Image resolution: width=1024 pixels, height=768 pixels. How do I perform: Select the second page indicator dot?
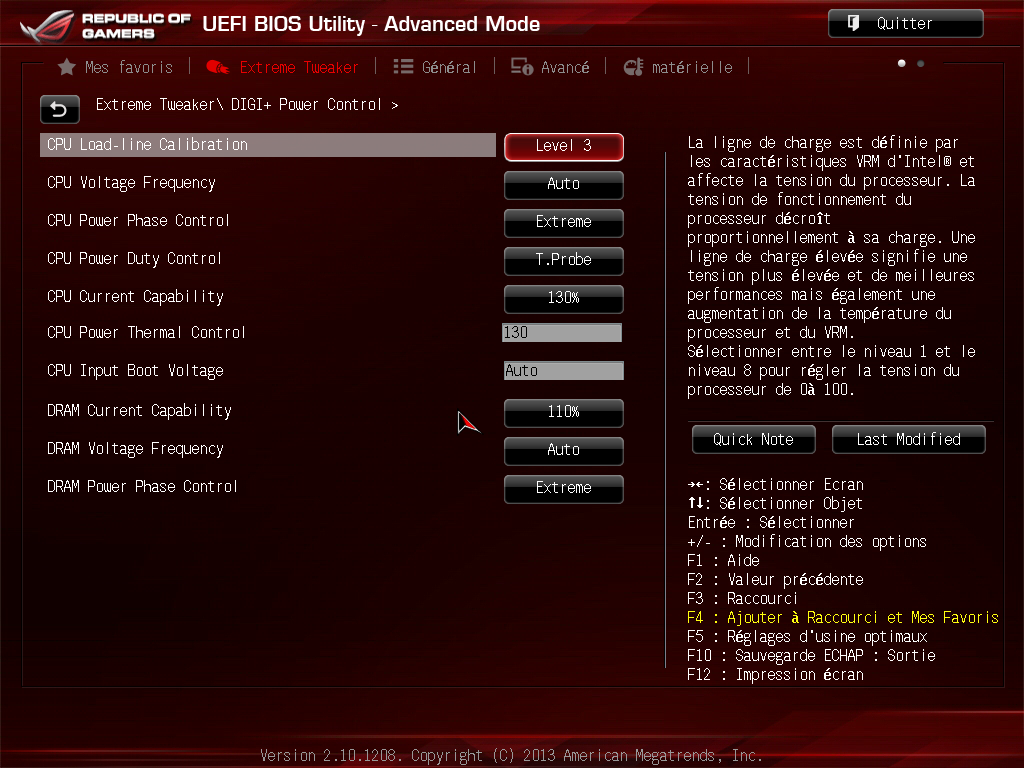pos(921,63)
